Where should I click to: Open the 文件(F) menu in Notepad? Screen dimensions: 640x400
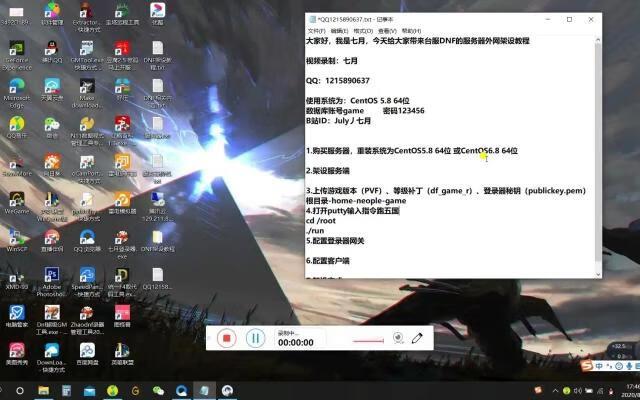coord(318,31)
